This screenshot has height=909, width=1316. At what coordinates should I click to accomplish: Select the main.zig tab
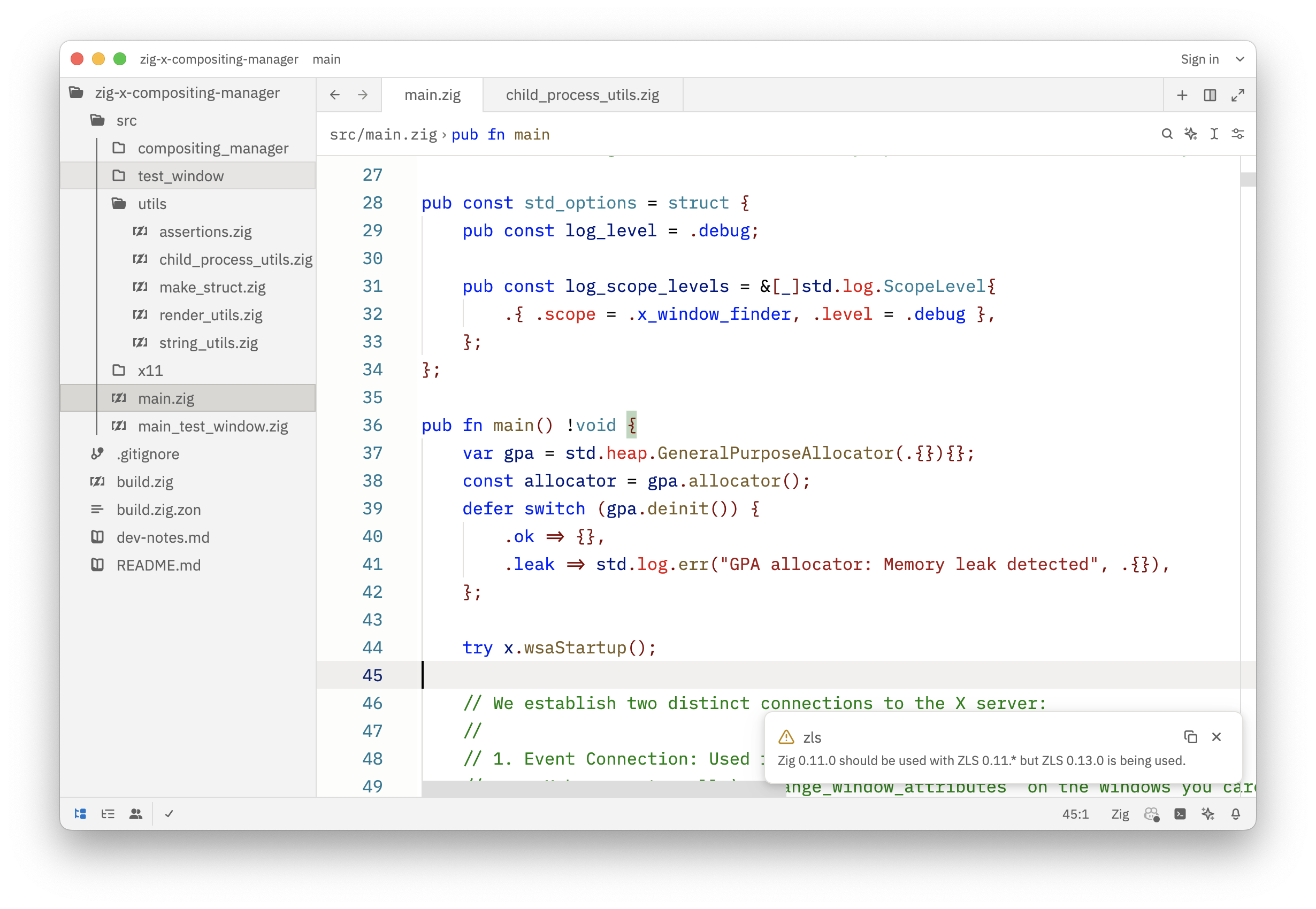(x=432, y=95)
